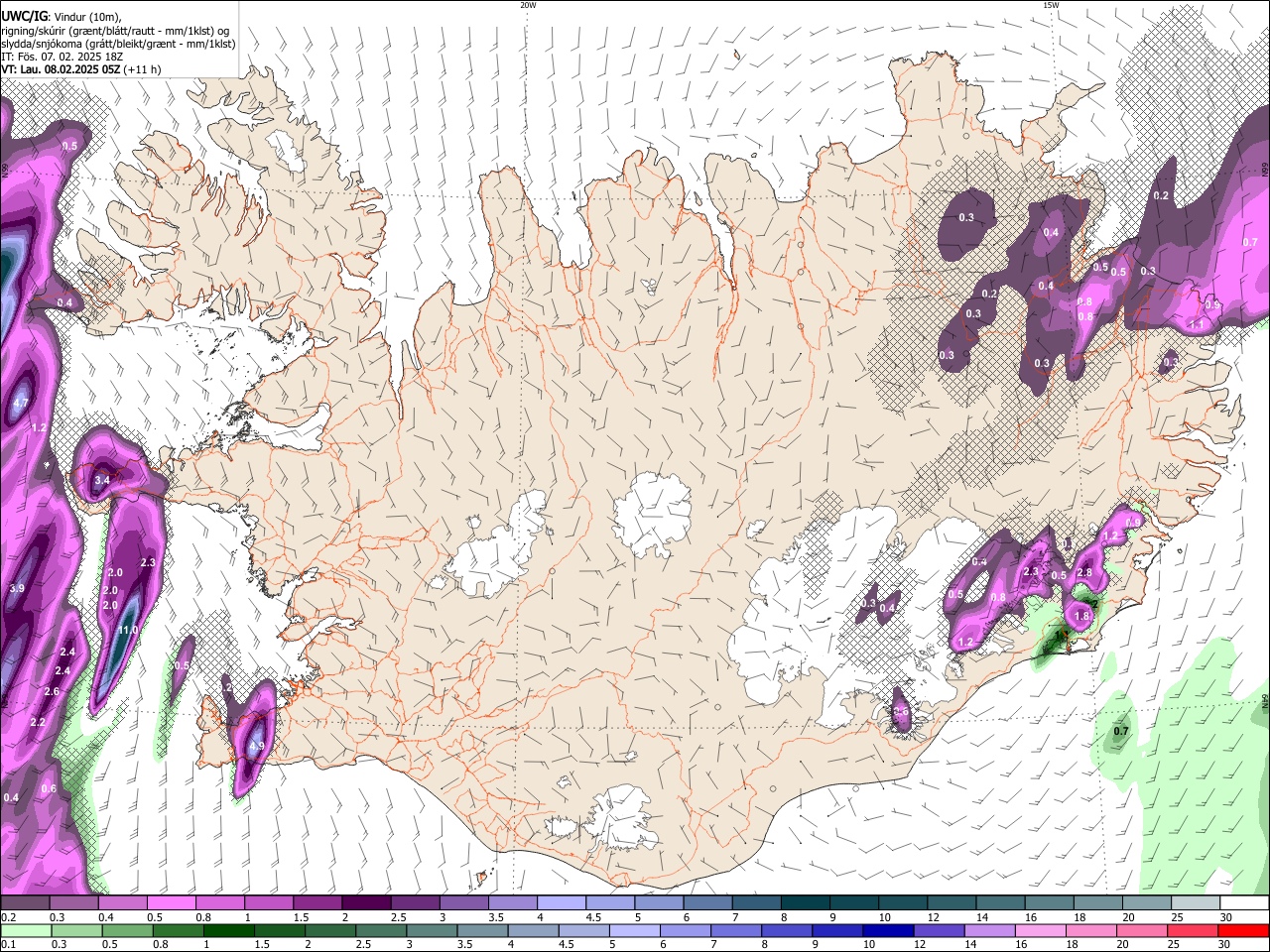Image resolution: width=1270 pixels, height=952 pixels.
Task: Click the 1.1 value on the east coast
Action: pyautogui.click(x=1196, y=324)
